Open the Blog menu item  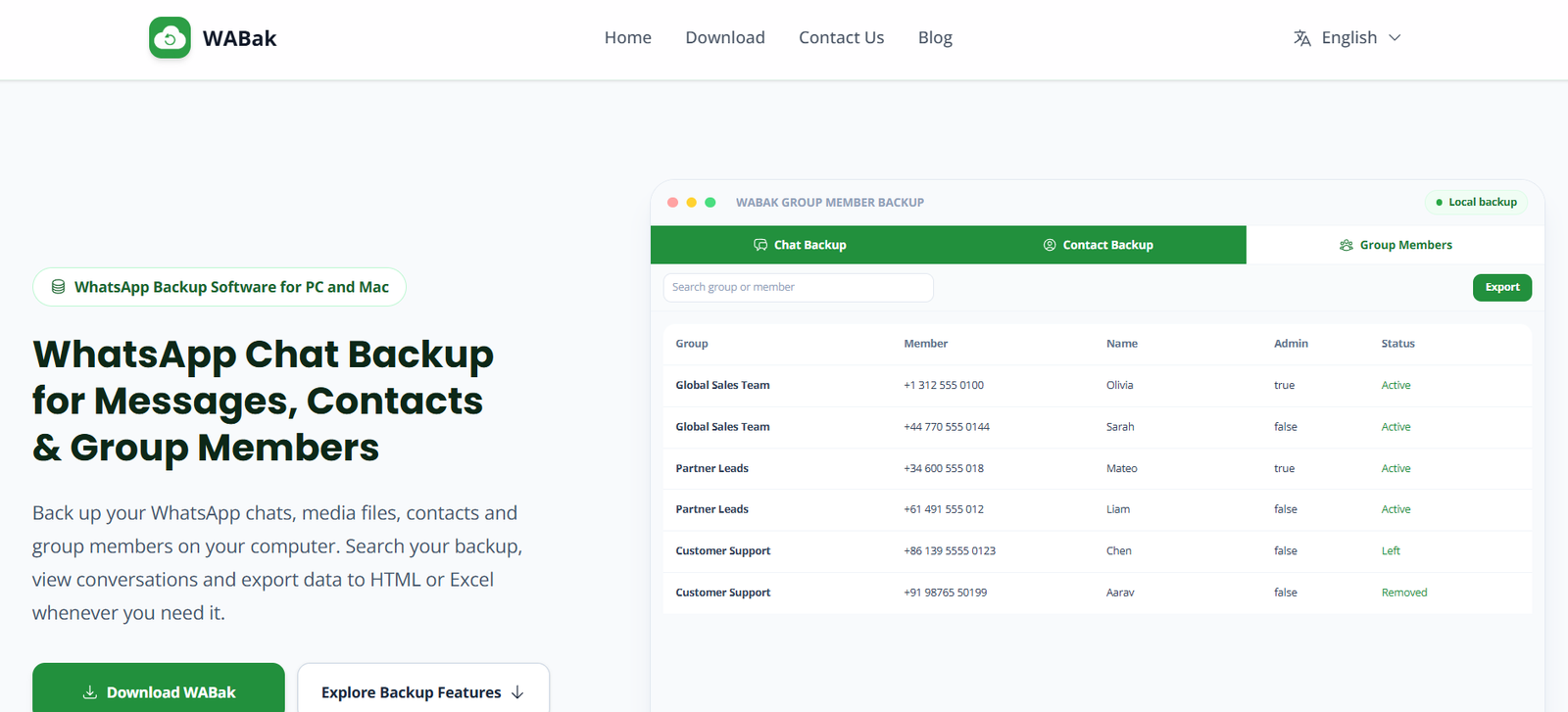click(x=935, y=38)
